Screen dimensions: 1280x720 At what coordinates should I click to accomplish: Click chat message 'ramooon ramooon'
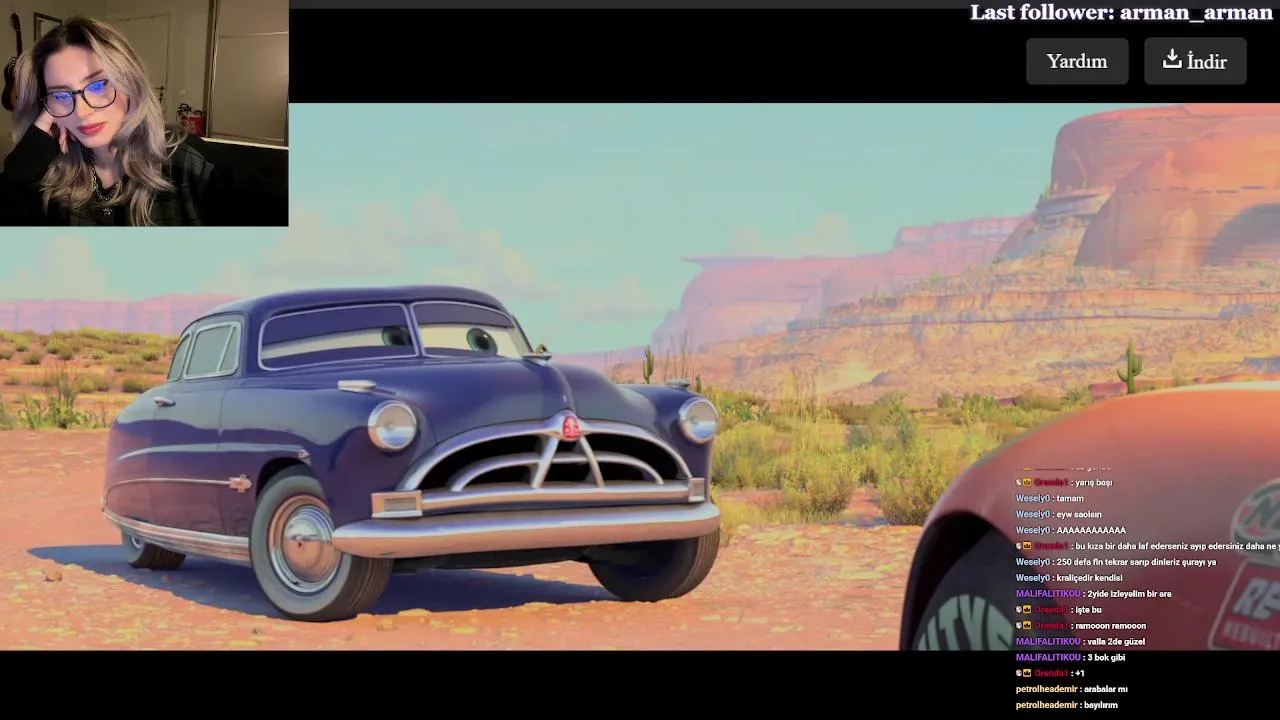click(1110, 626)
